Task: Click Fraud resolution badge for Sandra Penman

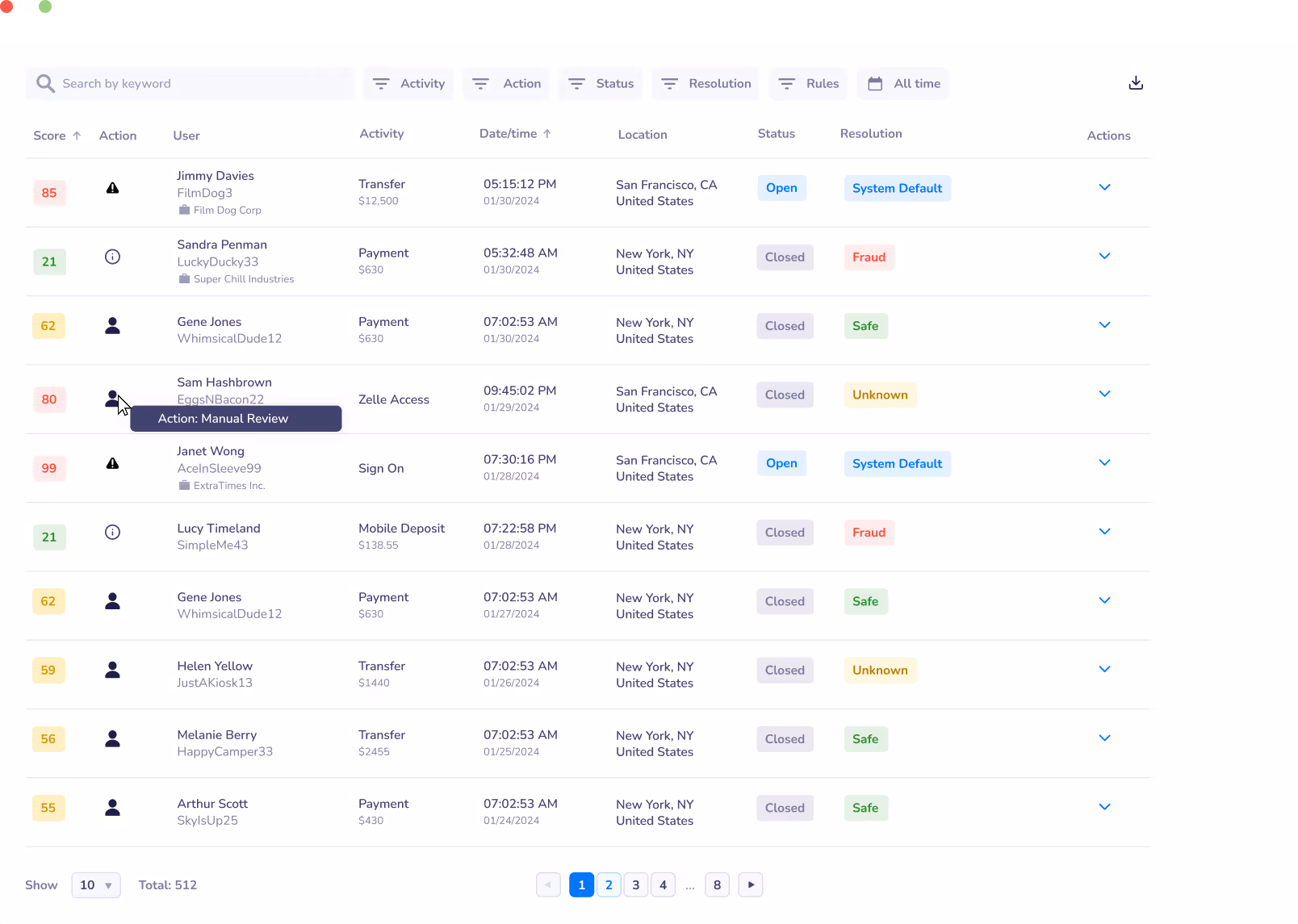Action: point(869,257)
